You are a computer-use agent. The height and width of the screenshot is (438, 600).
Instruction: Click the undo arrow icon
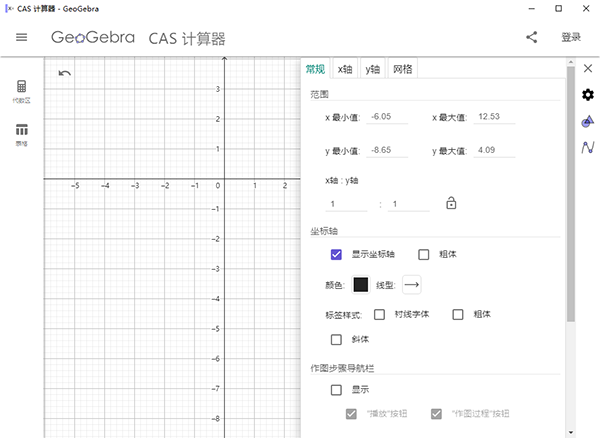[x=65, y=73]
